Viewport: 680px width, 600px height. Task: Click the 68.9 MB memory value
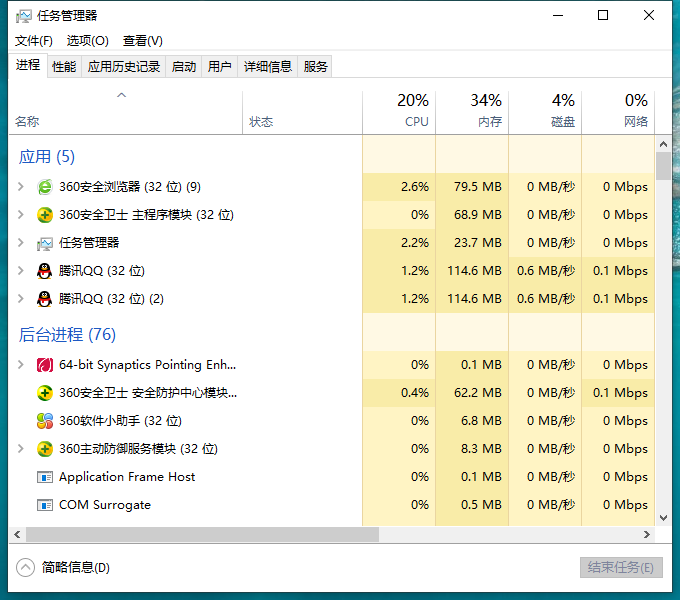pyautogui.click(x=477, y=215)
